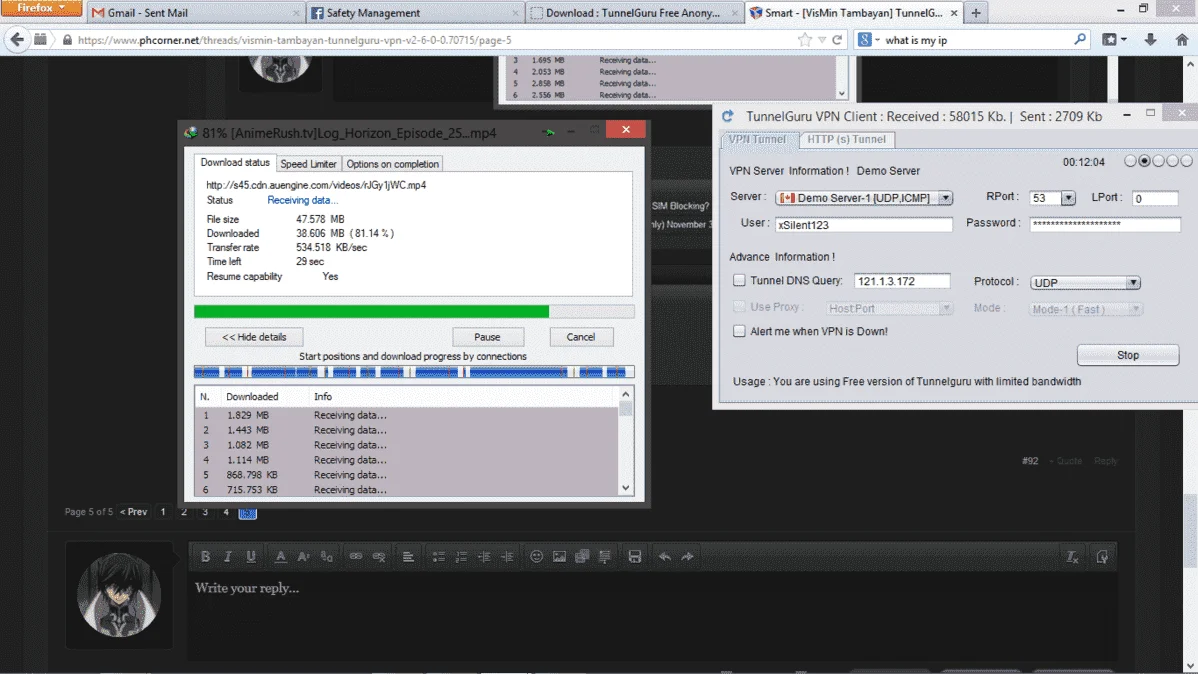Open the Firefox downloads arrow
The image size is (1198, 674).
pos(1150,40)
